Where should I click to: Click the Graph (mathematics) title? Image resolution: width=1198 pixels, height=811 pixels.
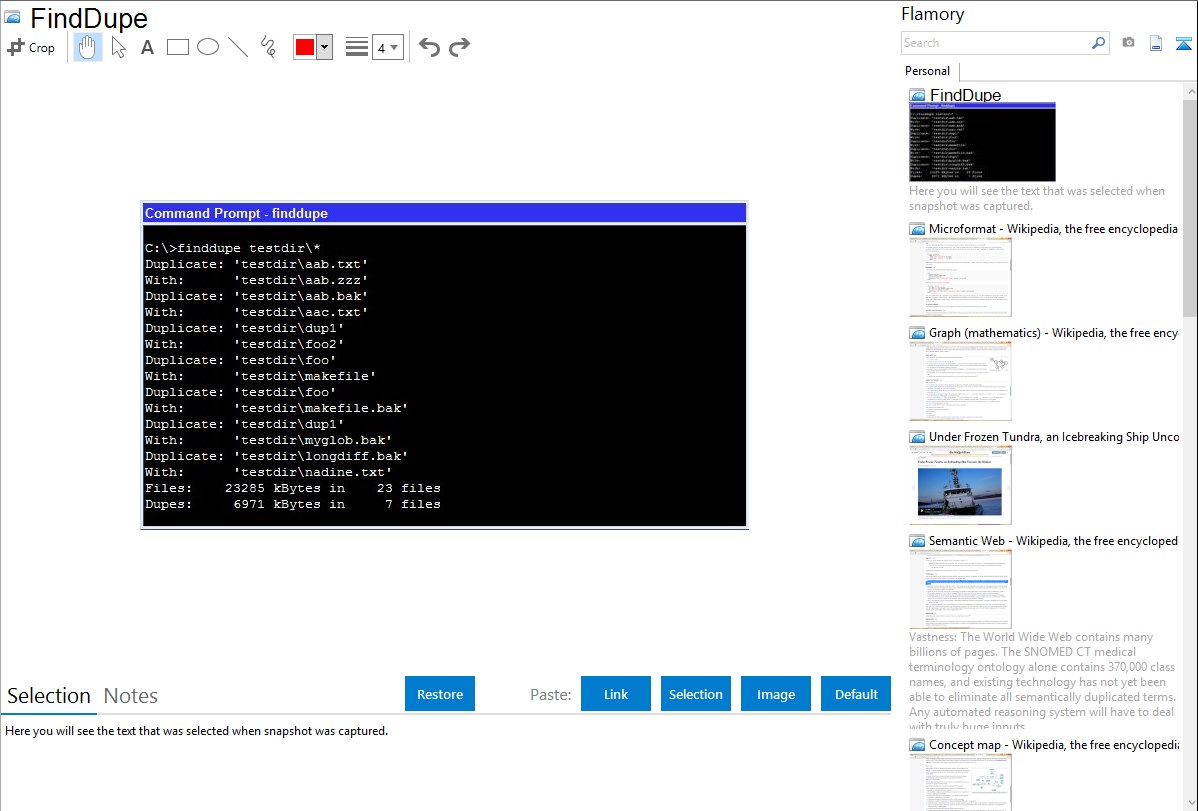(1053, 333)
